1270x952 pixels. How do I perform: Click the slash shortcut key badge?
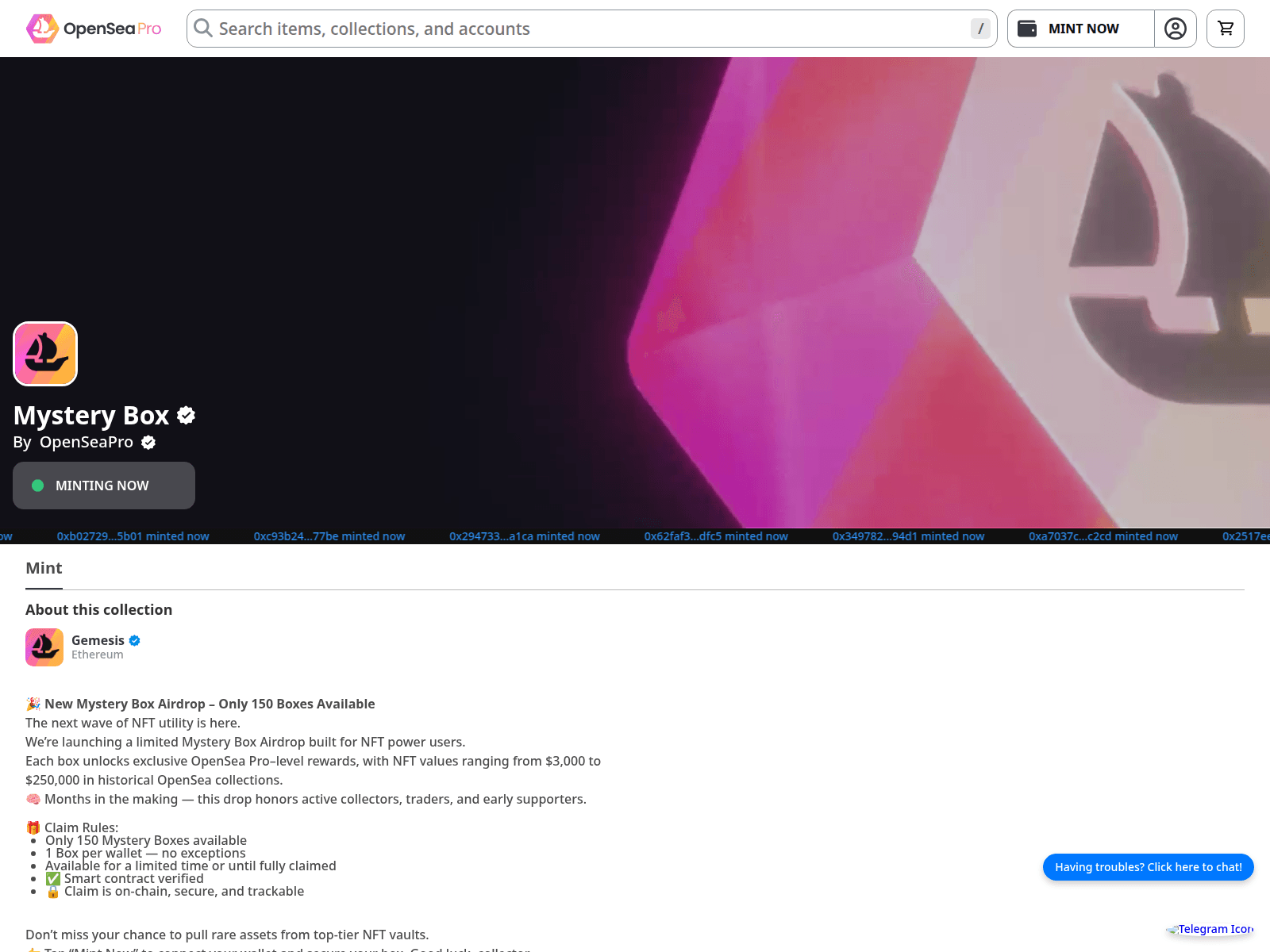pyautogui.click(x=980, y=29)
